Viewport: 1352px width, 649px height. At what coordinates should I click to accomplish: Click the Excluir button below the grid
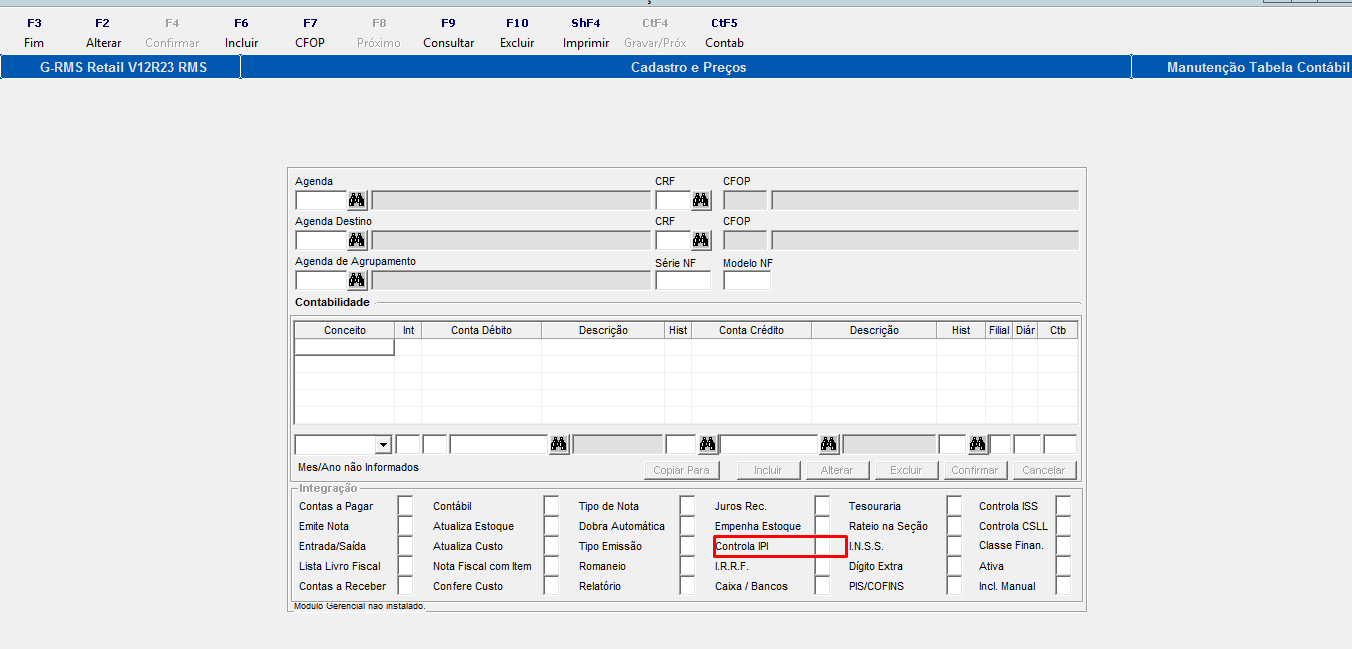(x=906, y=470)
